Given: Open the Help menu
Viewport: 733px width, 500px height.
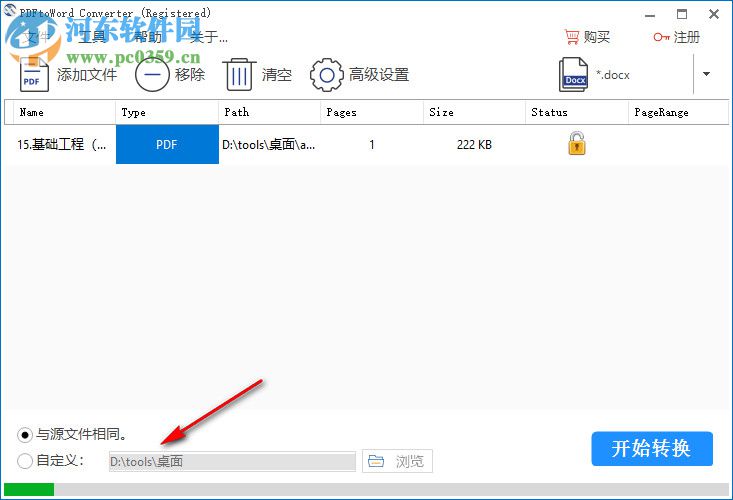Looking at the screenshot, I should tap(148, 37).
